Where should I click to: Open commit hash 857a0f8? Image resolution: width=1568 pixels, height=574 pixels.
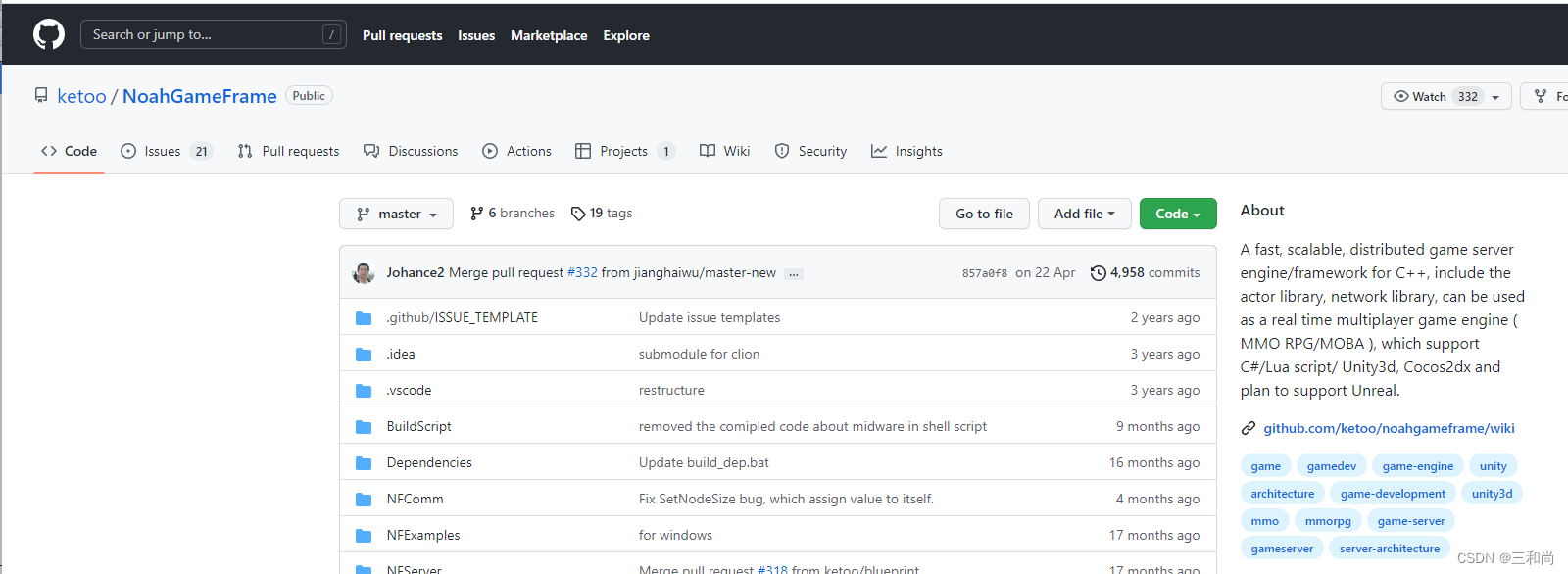click(x=985, y=273)
